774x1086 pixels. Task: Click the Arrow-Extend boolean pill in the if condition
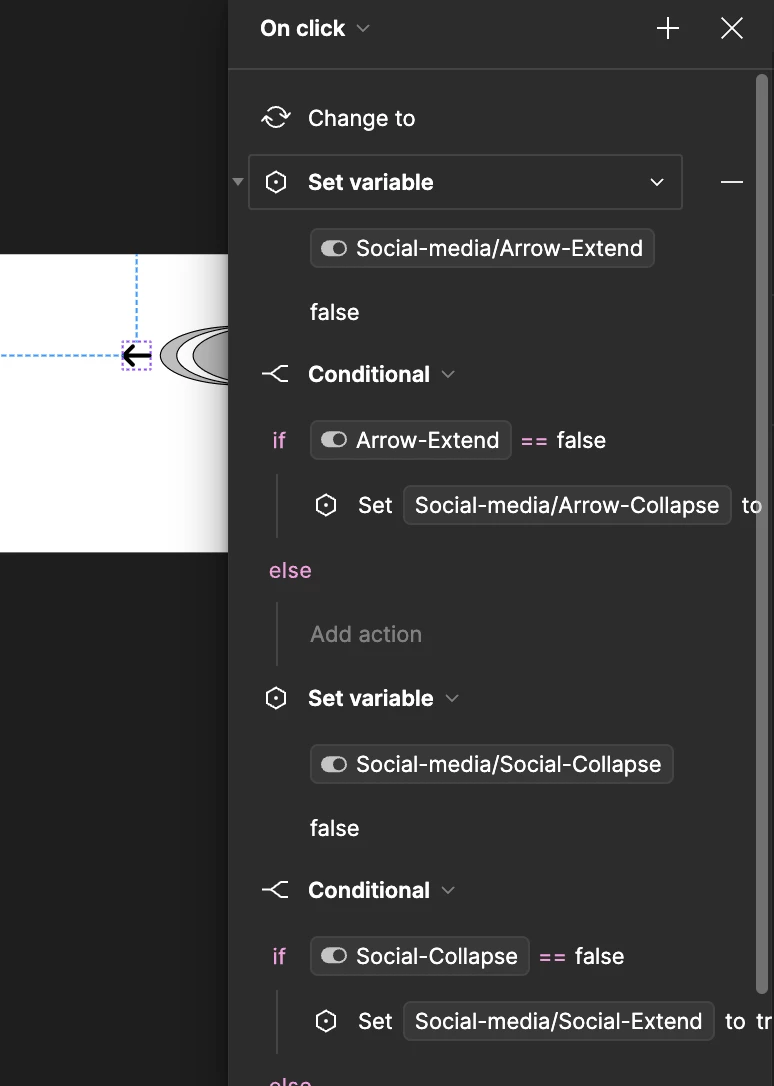point(411,440)
